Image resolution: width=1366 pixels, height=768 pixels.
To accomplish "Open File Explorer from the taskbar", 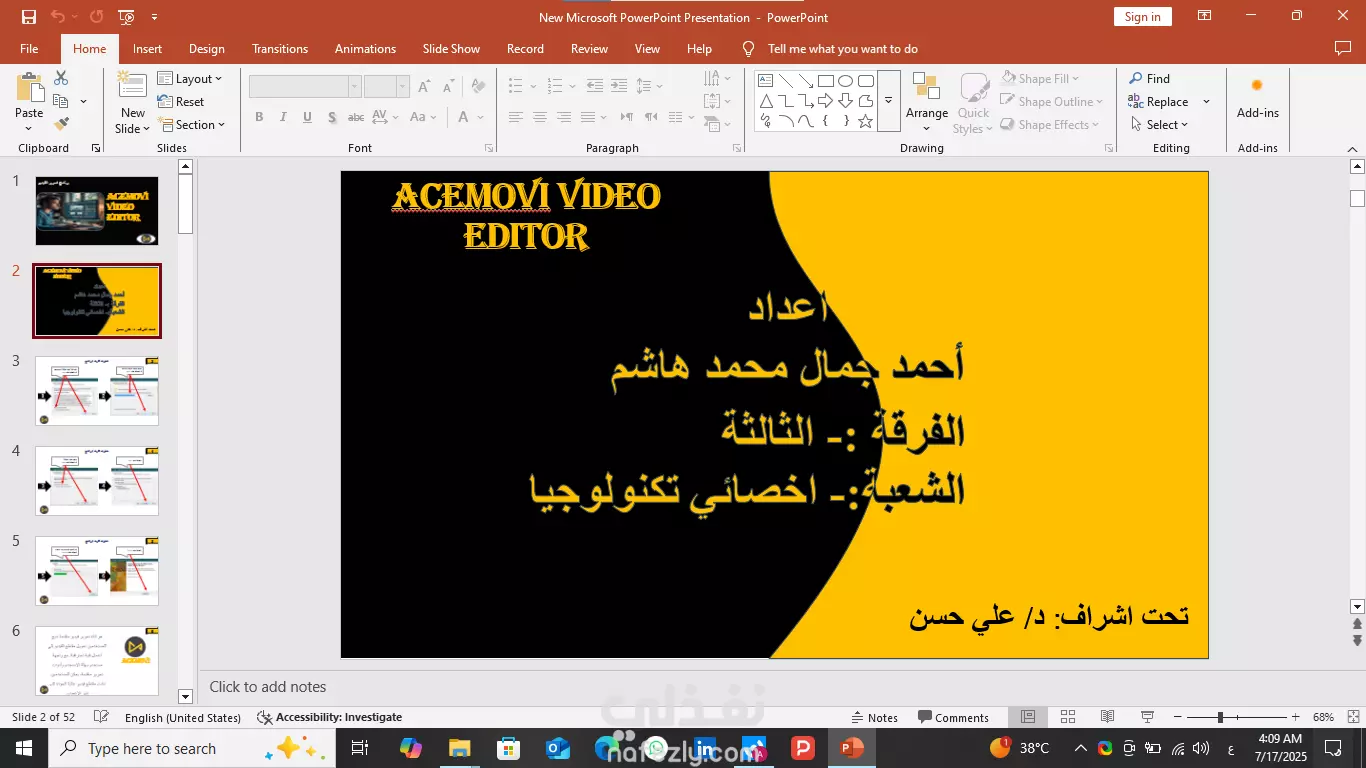I will click(459, 748).
